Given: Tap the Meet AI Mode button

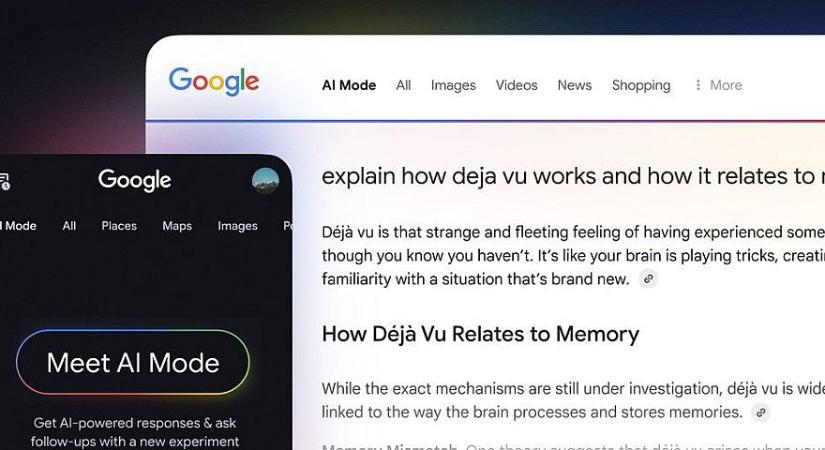Looking at the screenshot, I should (133, 362).
